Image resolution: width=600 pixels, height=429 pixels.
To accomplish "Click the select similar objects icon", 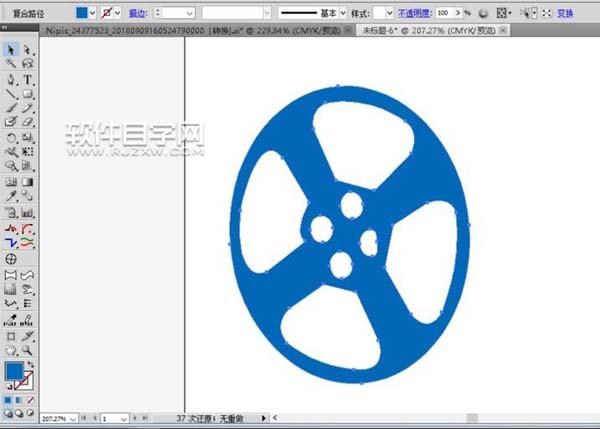I will pos(526,13).
